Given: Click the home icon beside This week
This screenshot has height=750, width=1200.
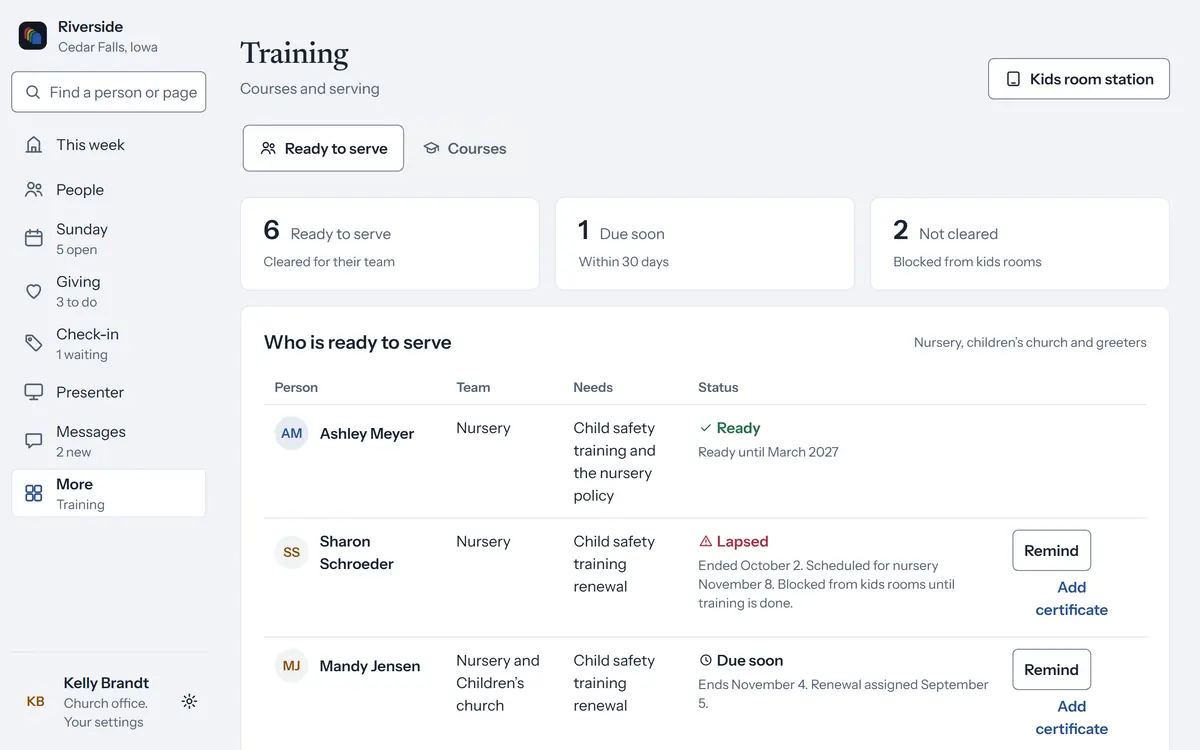Looking at the screenshot, I should coord(34,145).
